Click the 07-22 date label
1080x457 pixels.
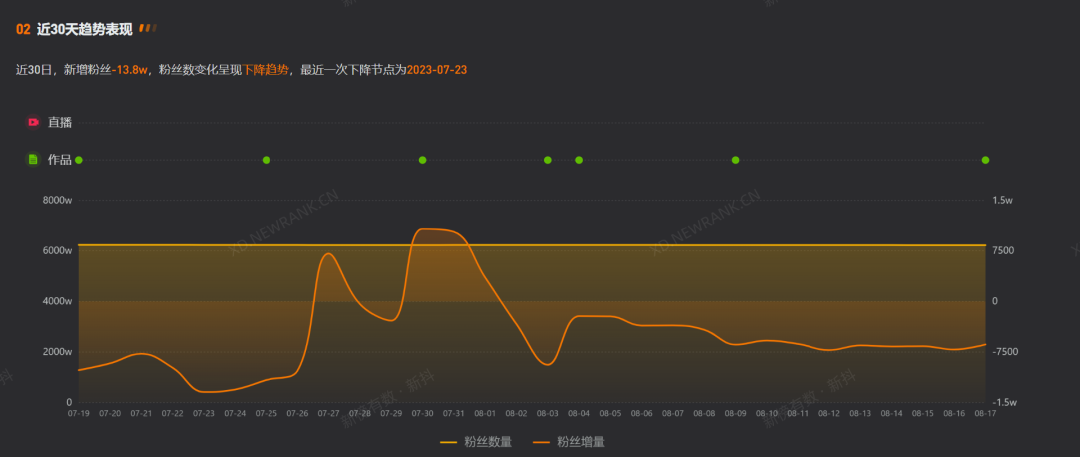click(173, 414)
